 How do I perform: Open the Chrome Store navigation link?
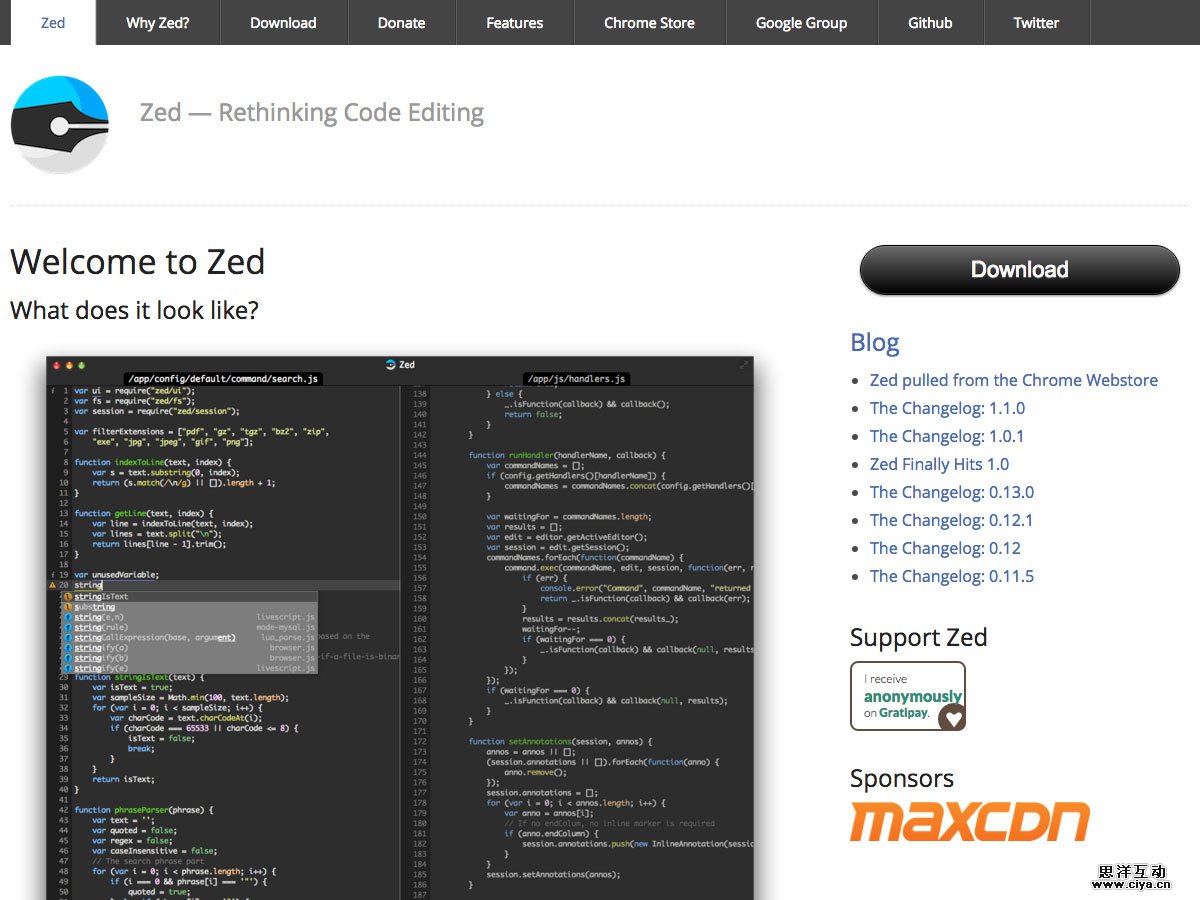pyautogui.click(x=649, y=22)
